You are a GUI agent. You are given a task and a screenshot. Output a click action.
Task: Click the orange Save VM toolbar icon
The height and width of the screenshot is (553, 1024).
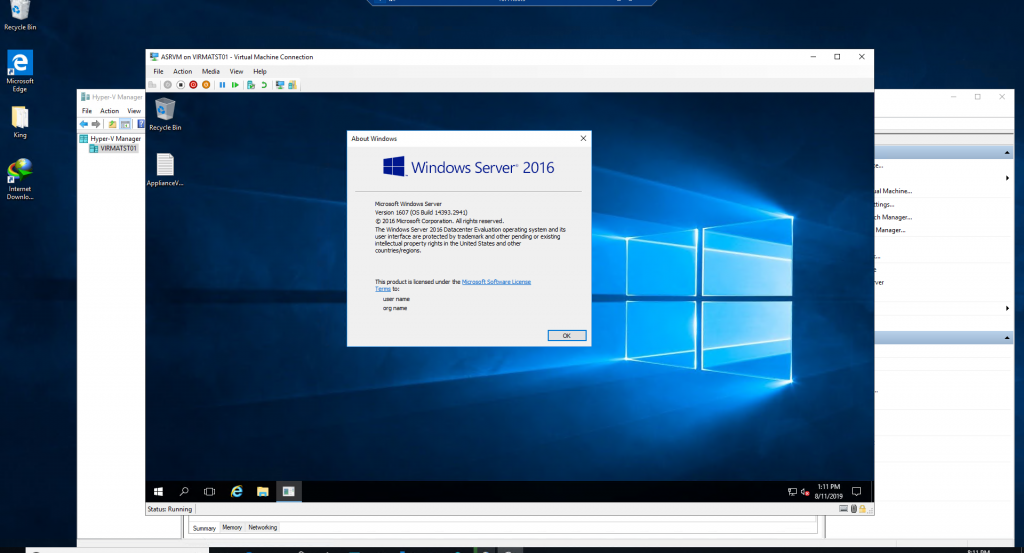(x=206, y=85)
